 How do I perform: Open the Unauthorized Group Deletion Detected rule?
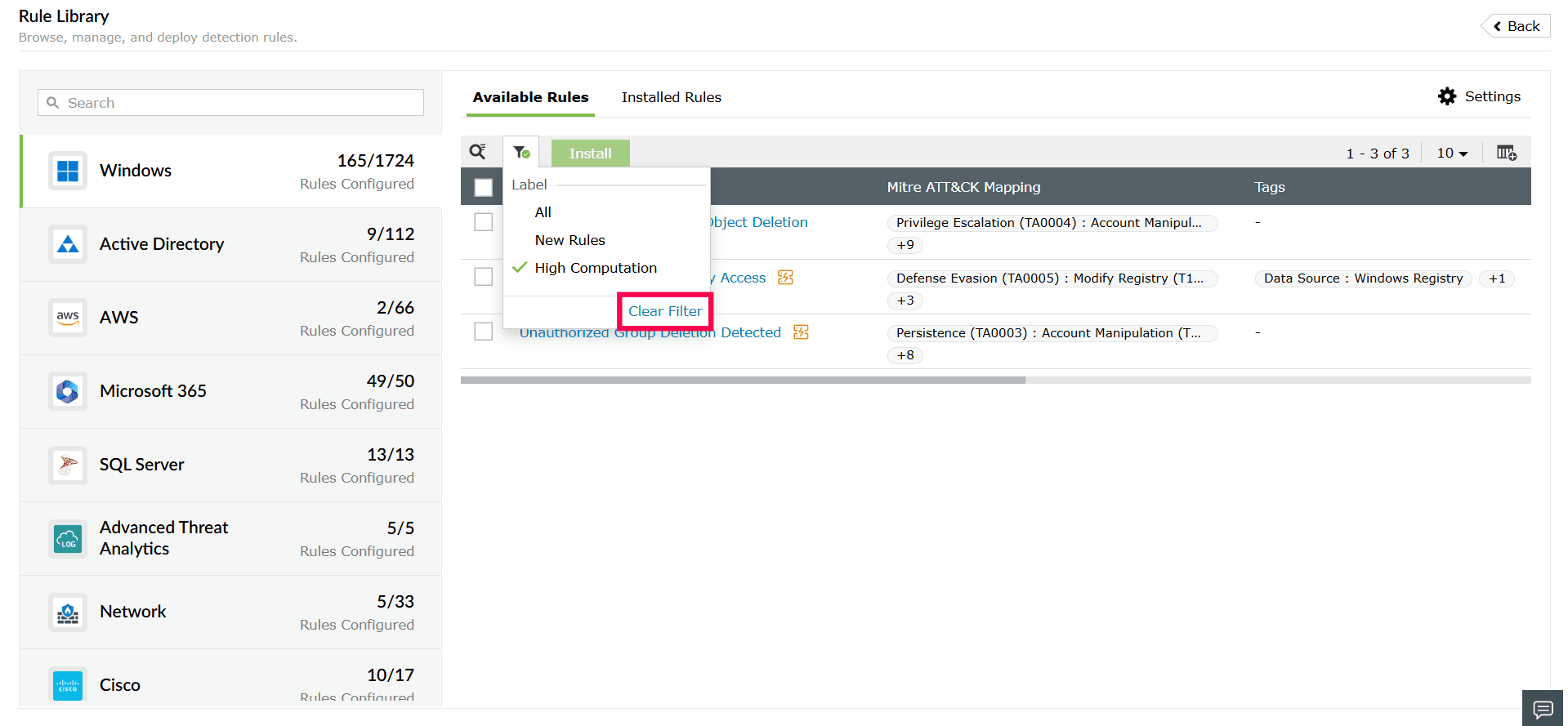(x=650, y=332)
